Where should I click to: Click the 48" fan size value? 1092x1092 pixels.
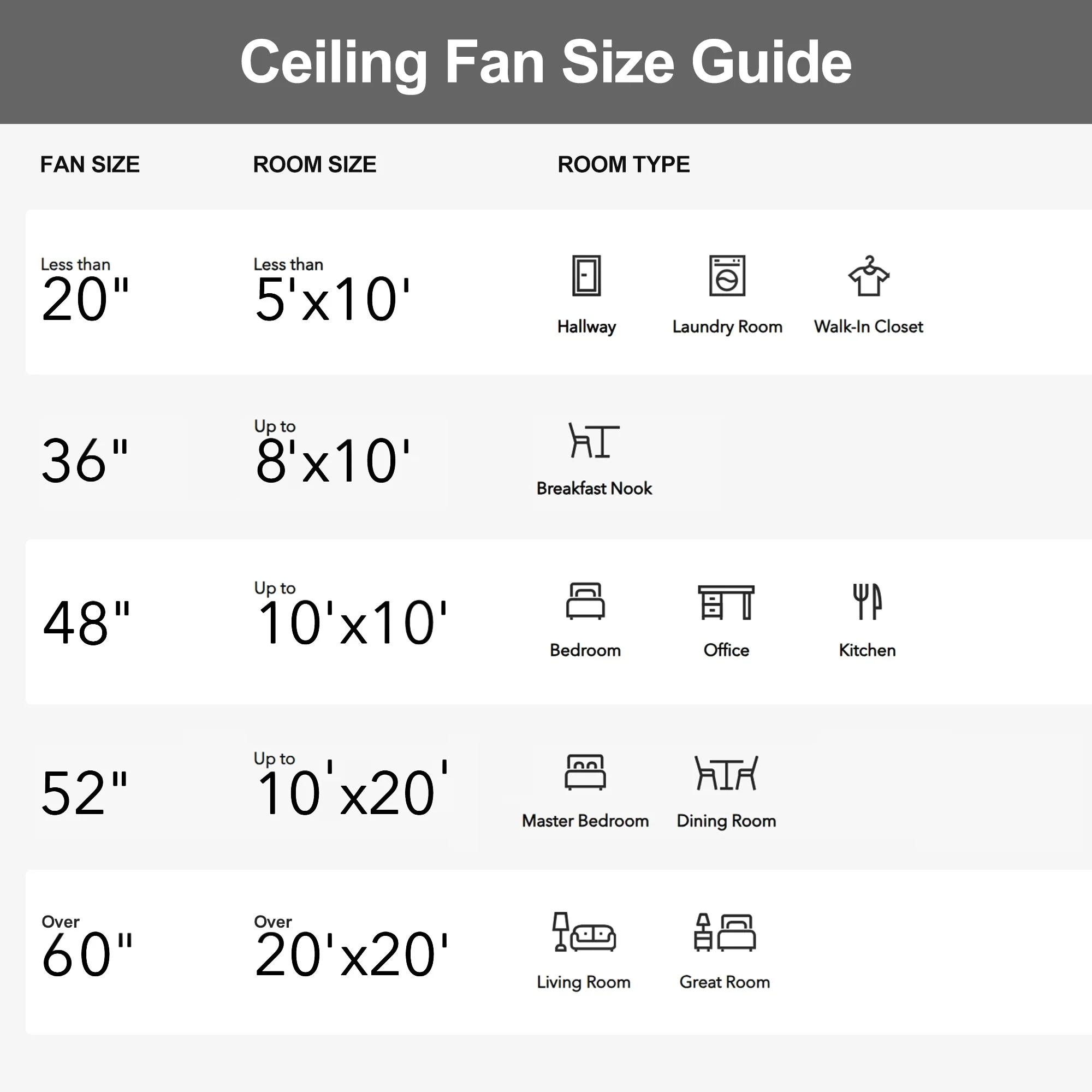[86, 623]
